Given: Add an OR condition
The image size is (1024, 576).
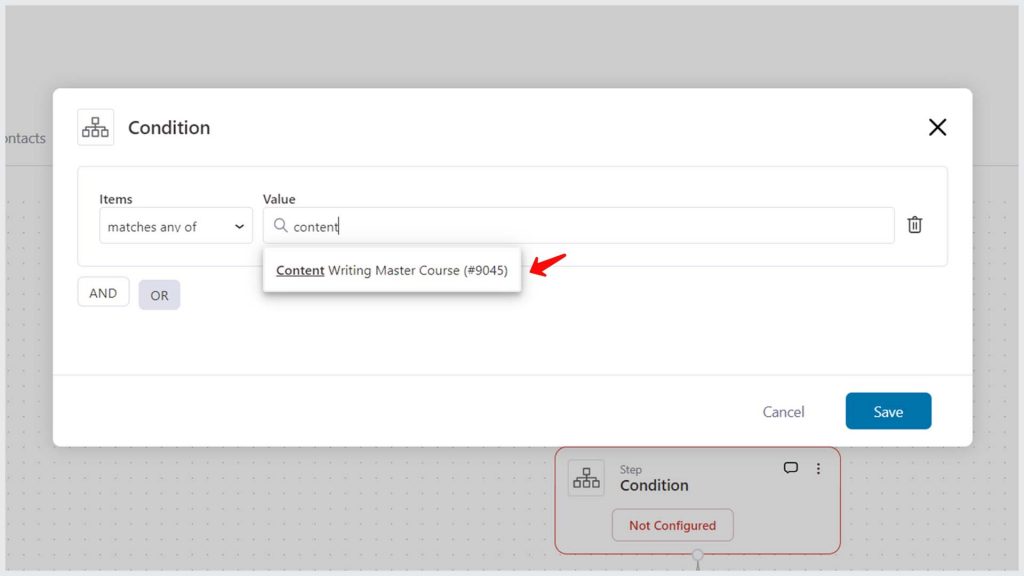Looking at the screenshot, I should [159, 295].
